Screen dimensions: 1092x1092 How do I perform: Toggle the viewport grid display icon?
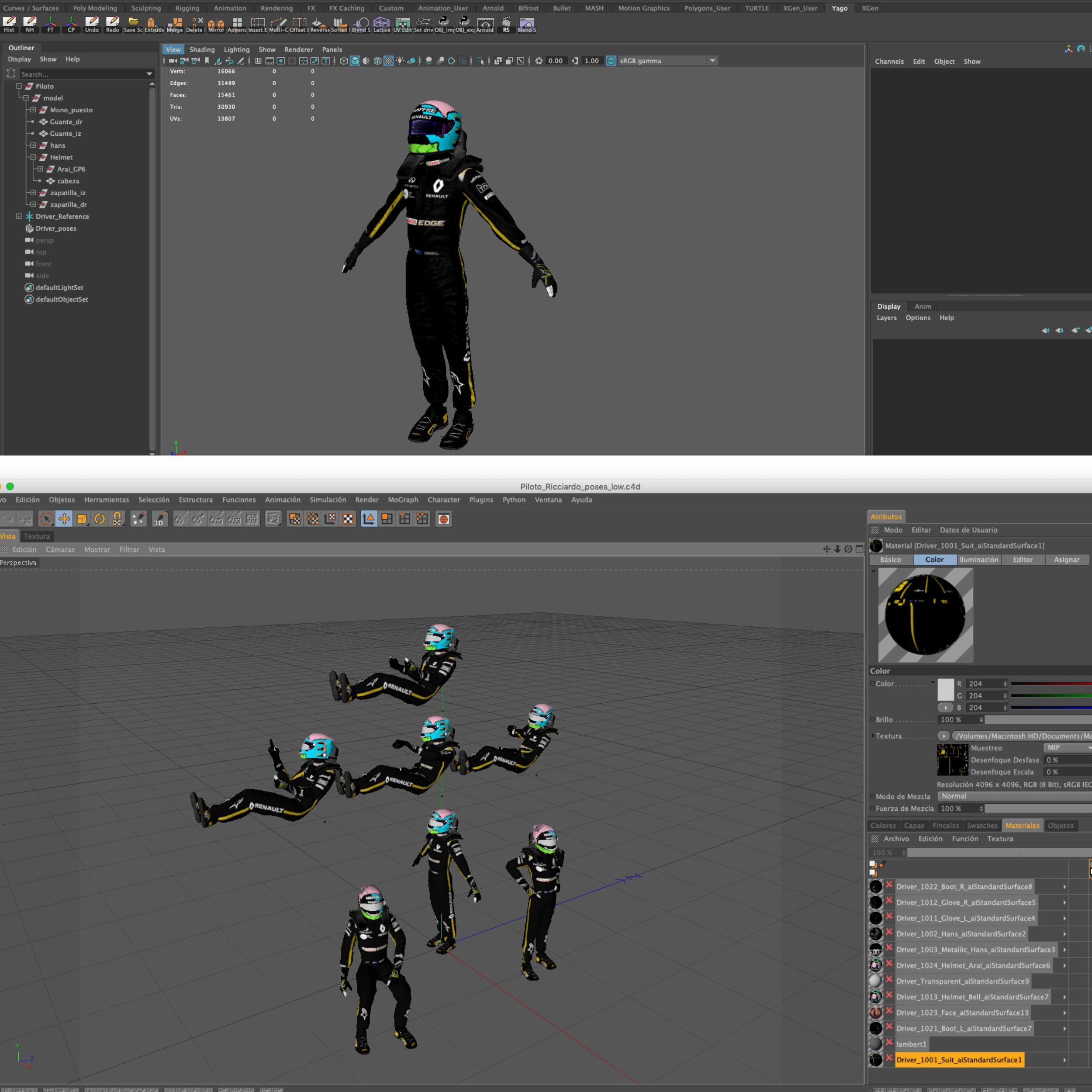[258, 61]
